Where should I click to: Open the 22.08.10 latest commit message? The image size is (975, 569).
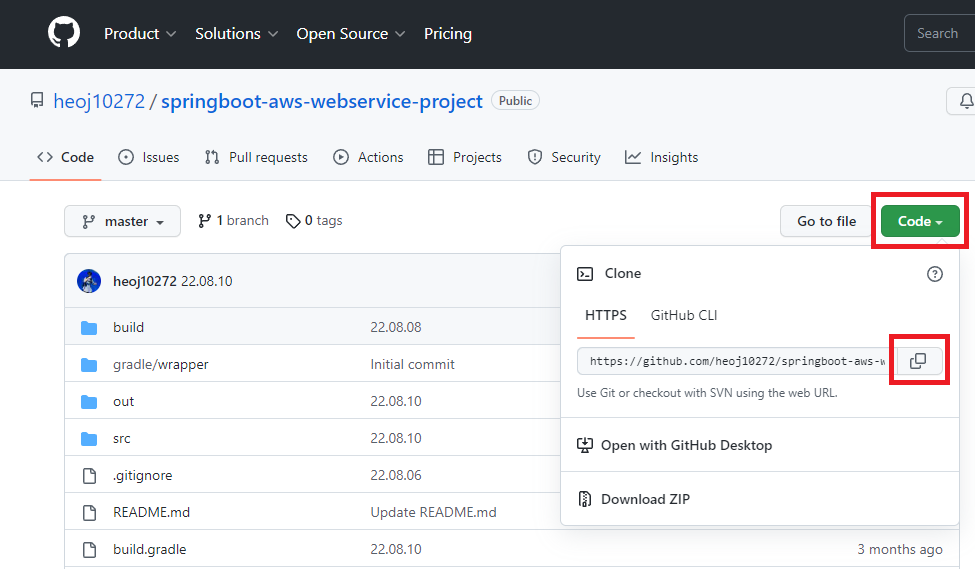[206, 281]
